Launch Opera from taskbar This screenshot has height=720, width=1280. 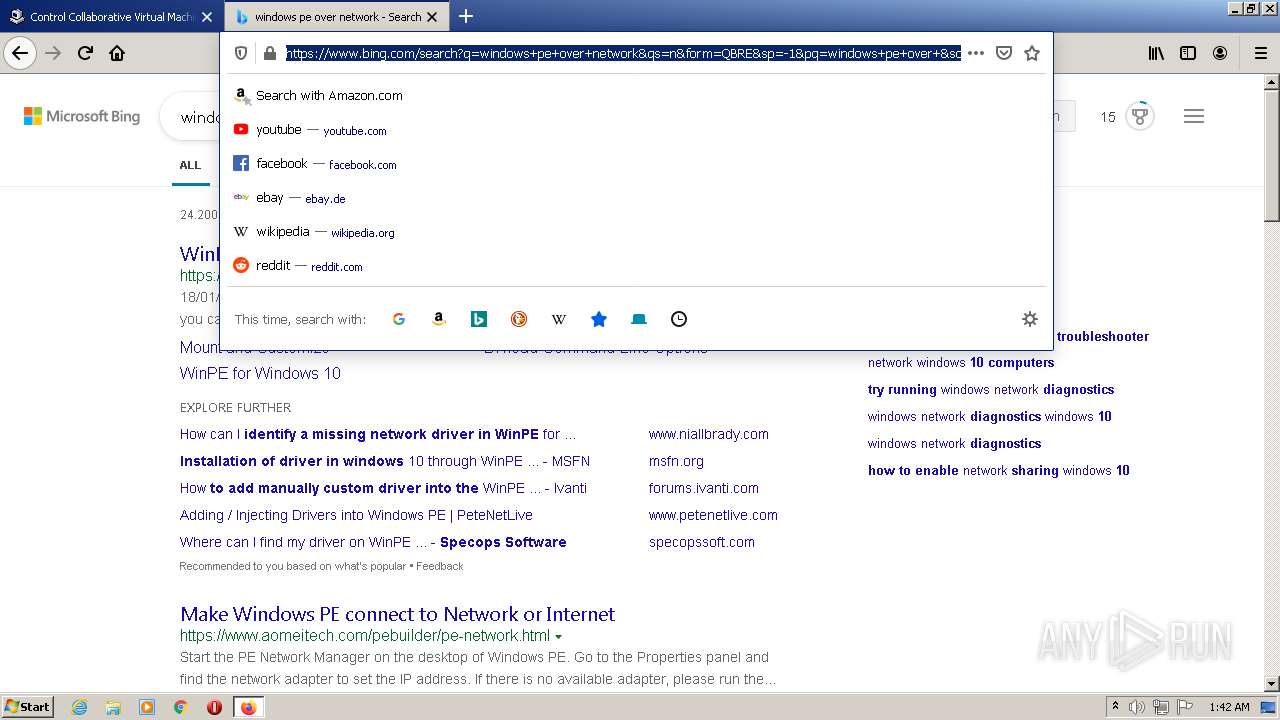click(x=214, y=707)
